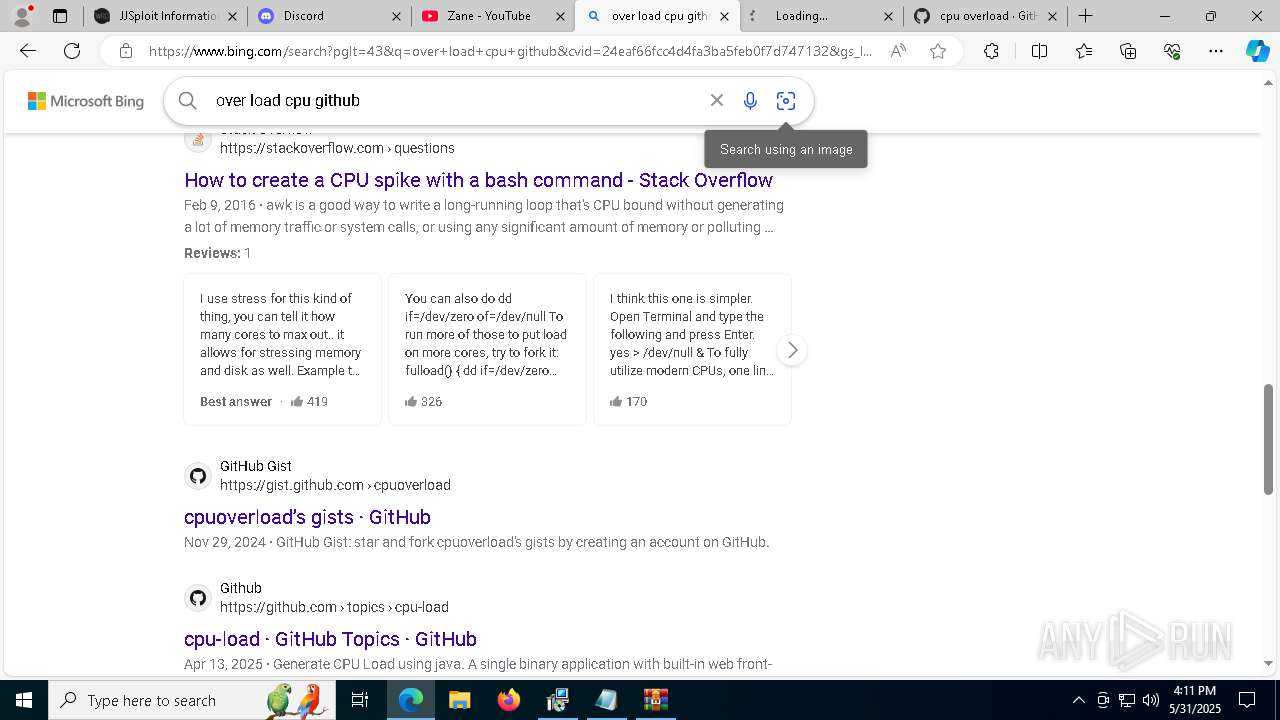Open WinRAR from taskbar

(656, 700)
